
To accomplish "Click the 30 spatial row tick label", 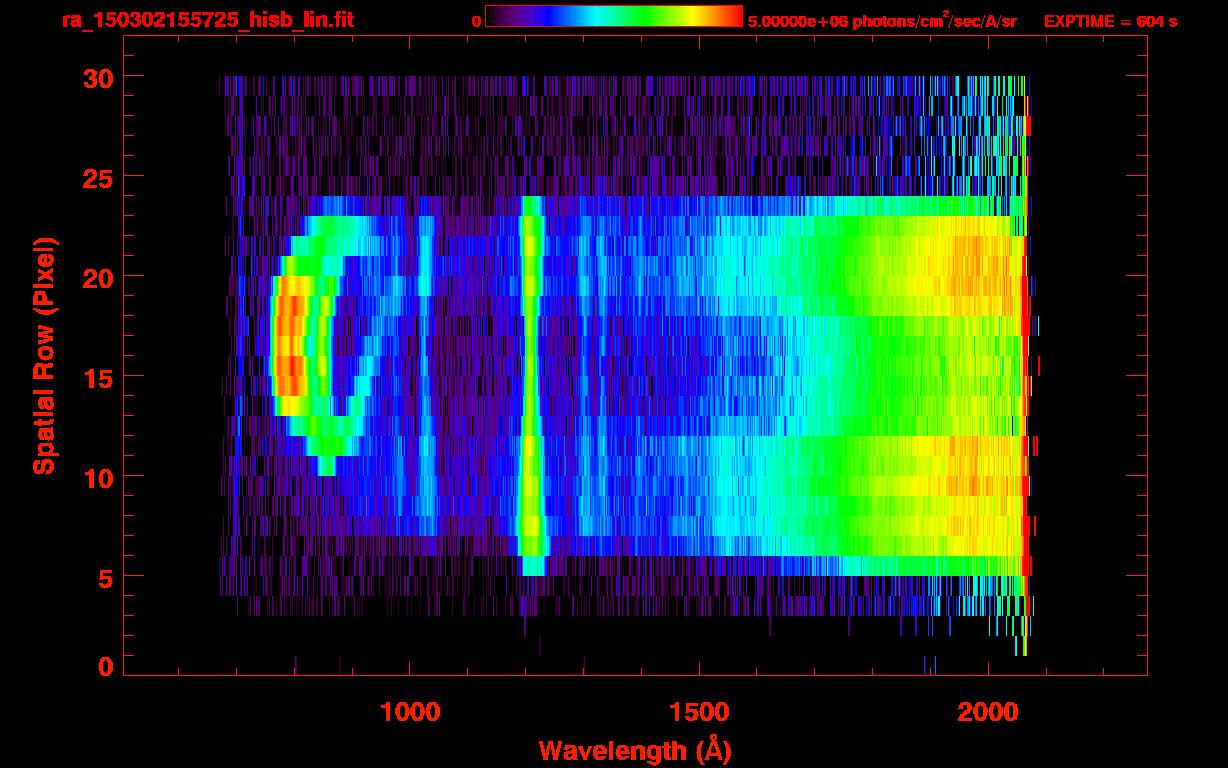I will click(96, 77).
